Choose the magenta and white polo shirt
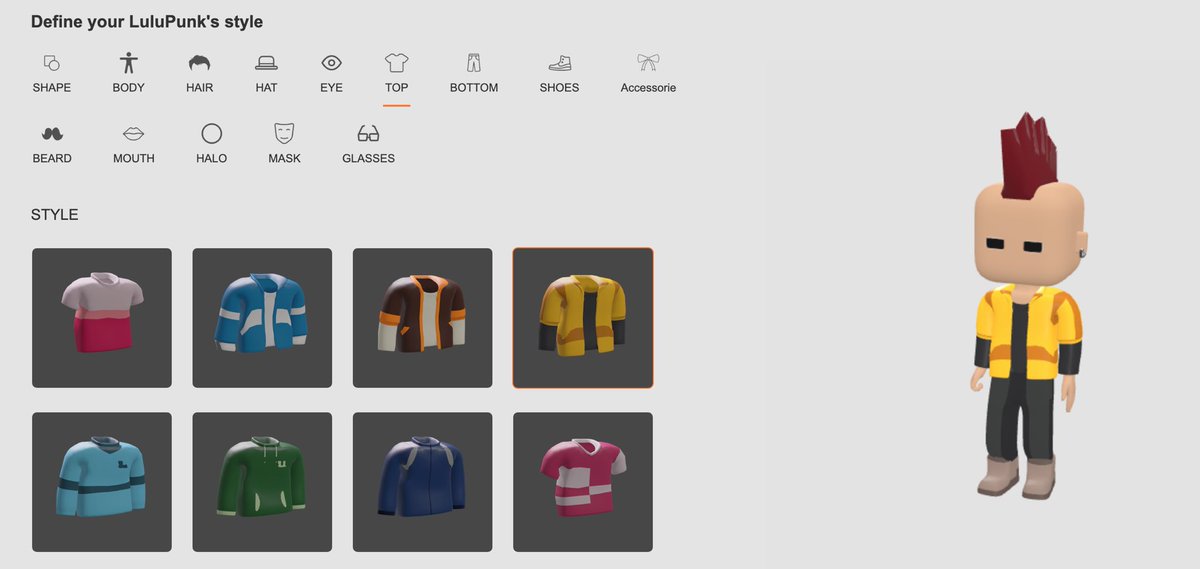Image resolution: width=1200 pixels, height=569 pixels. point(583,482)
